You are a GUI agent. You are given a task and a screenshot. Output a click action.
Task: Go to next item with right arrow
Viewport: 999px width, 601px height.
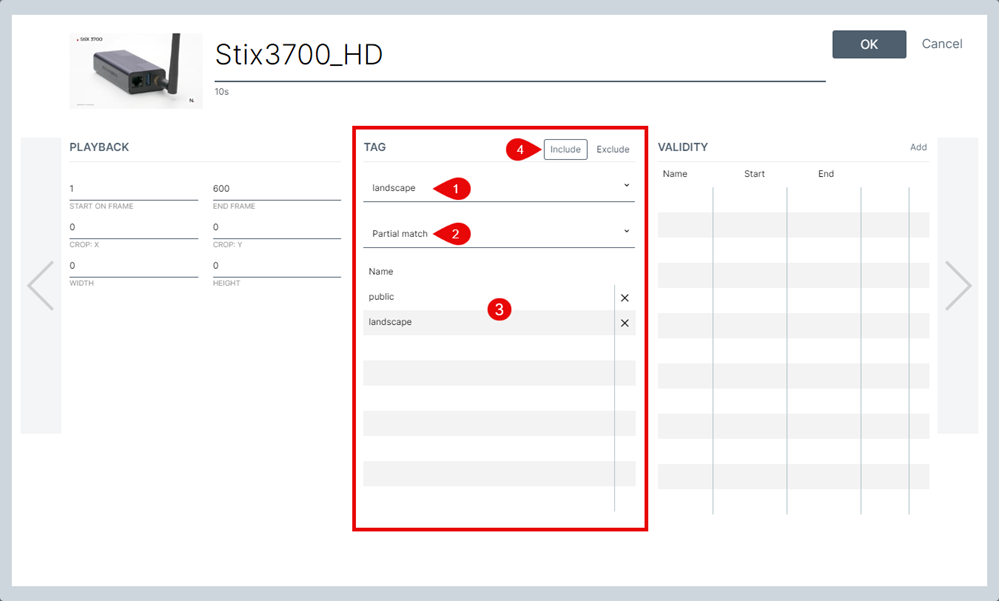(958, 286)
